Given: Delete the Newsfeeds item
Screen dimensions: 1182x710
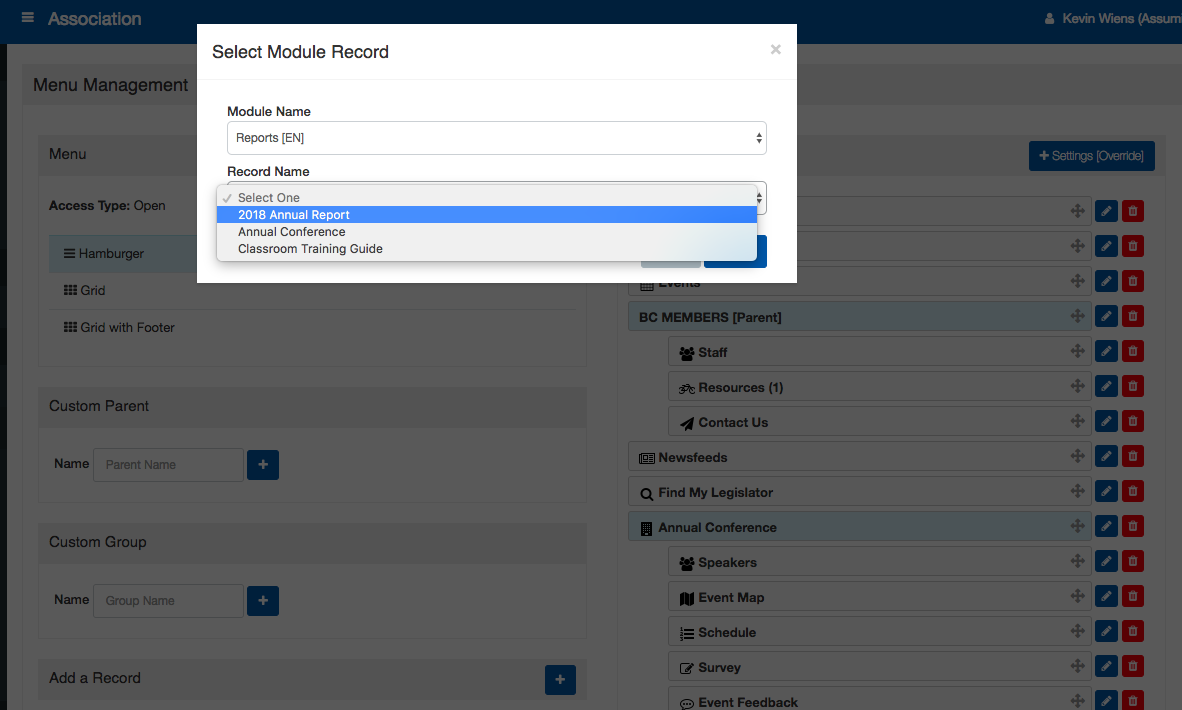Looking at the screenshot, I should click(1132, 457).
